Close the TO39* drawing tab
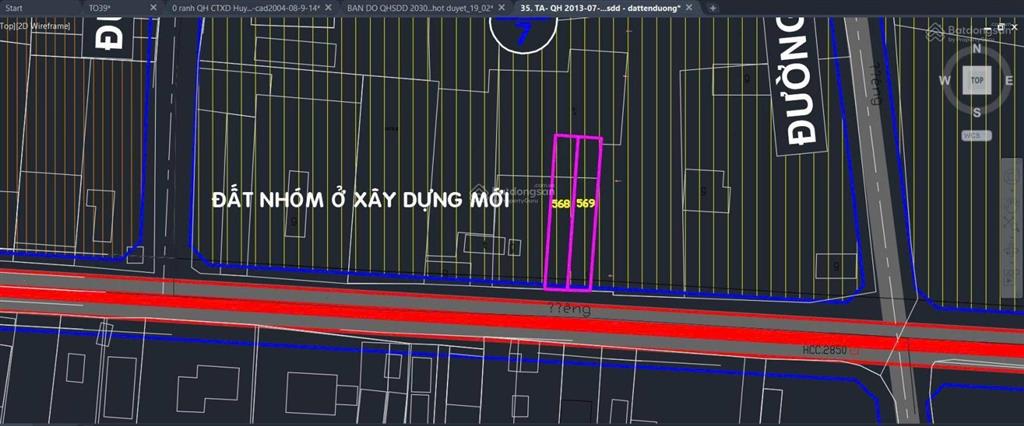1024x426 pixels. pyautogui.click(x=153, y=8)
